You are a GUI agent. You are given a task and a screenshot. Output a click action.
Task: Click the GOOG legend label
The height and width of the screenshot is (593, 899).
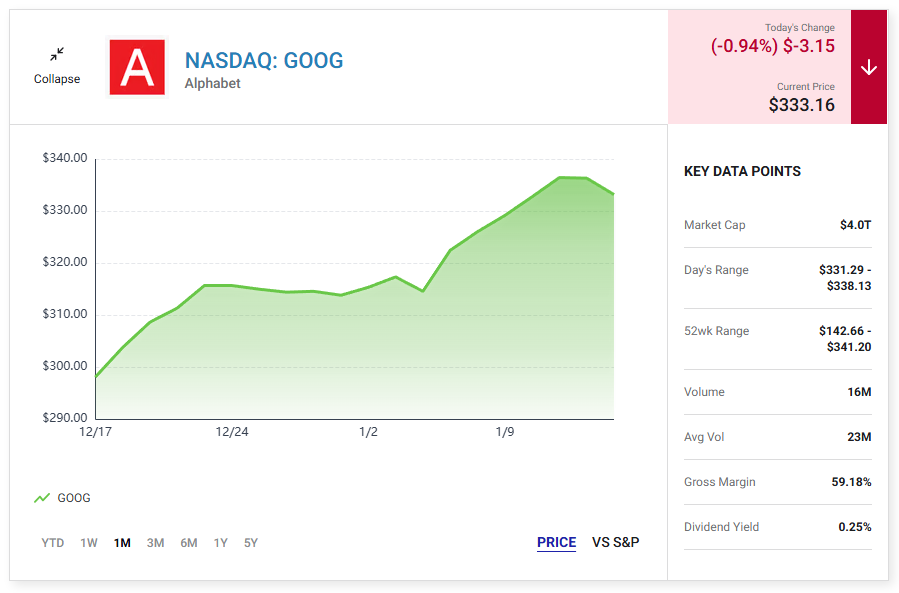74,498
